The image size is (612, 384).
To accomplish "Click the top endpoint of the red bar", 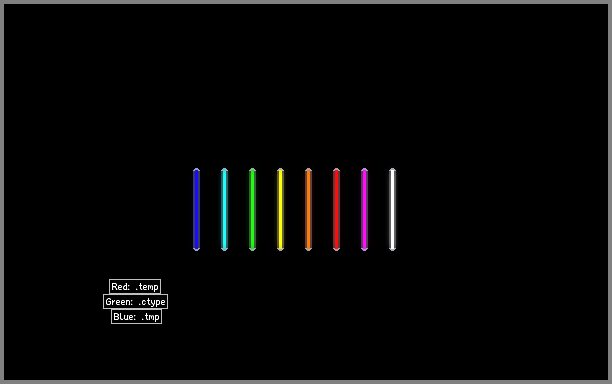I will click(336, 170).
